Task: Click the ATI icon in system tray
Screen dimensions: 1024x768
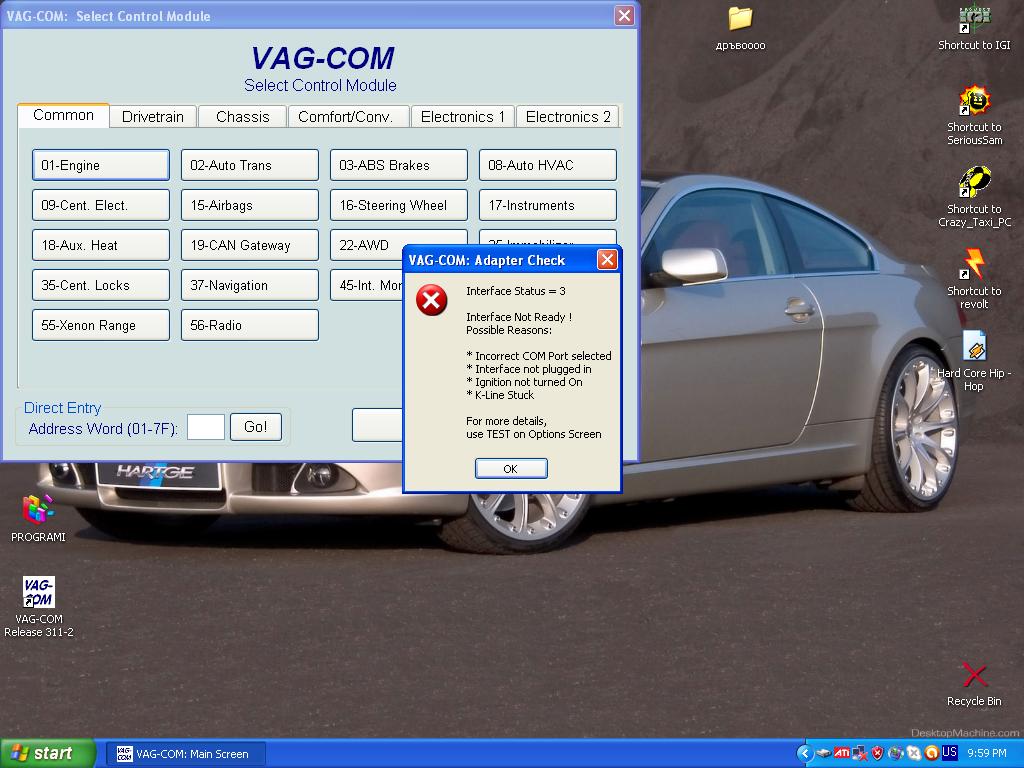Action: click(x=842, y=753)
